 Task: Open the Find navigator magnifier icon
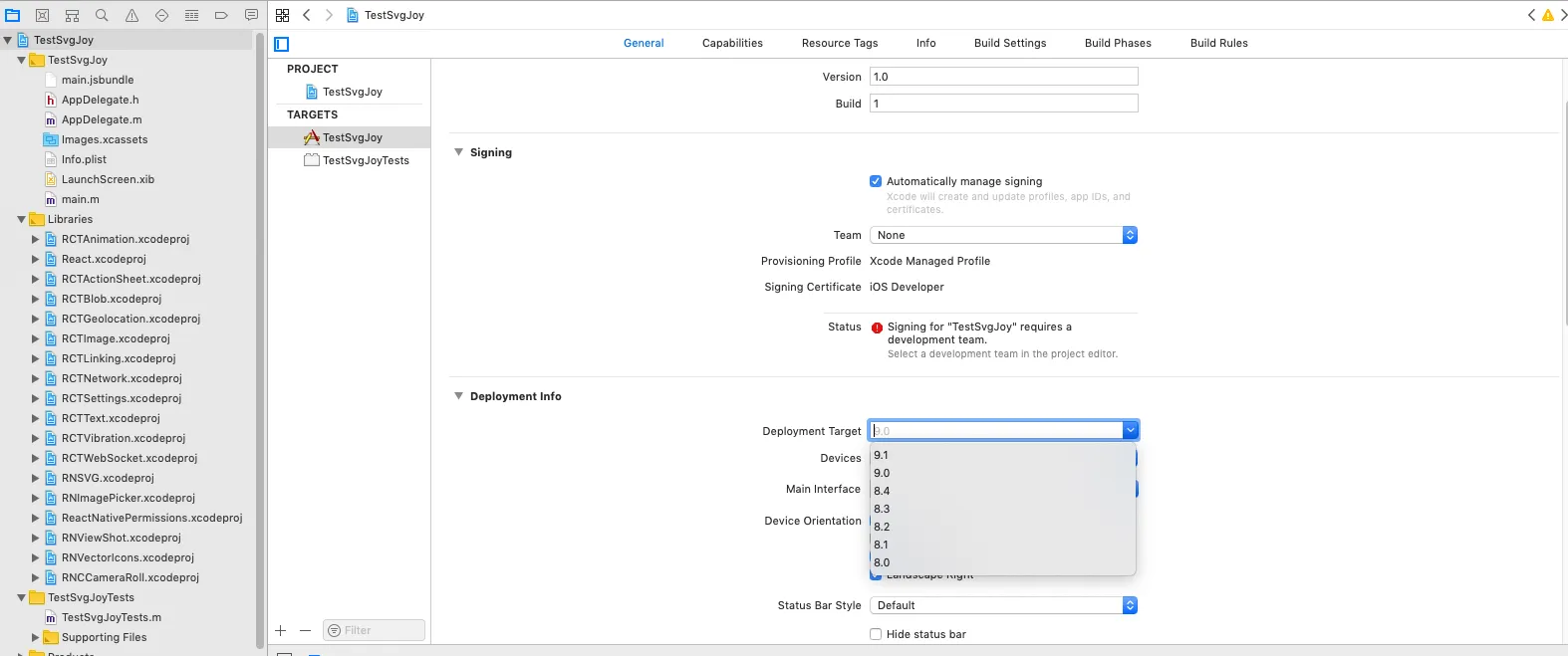pos(102,15)
